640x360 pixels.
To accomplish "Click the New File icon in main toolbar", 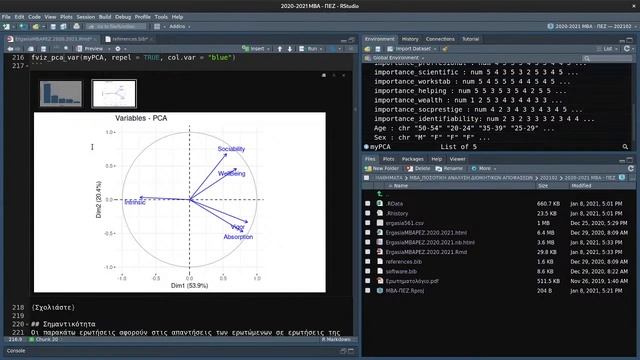I will point(6,27).
